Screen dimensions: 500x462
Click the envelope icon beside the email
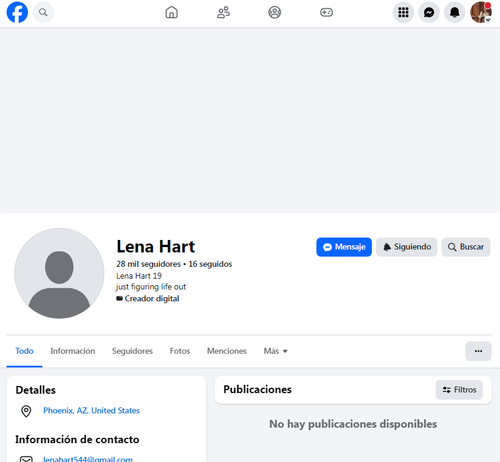[x=26, y=459]
